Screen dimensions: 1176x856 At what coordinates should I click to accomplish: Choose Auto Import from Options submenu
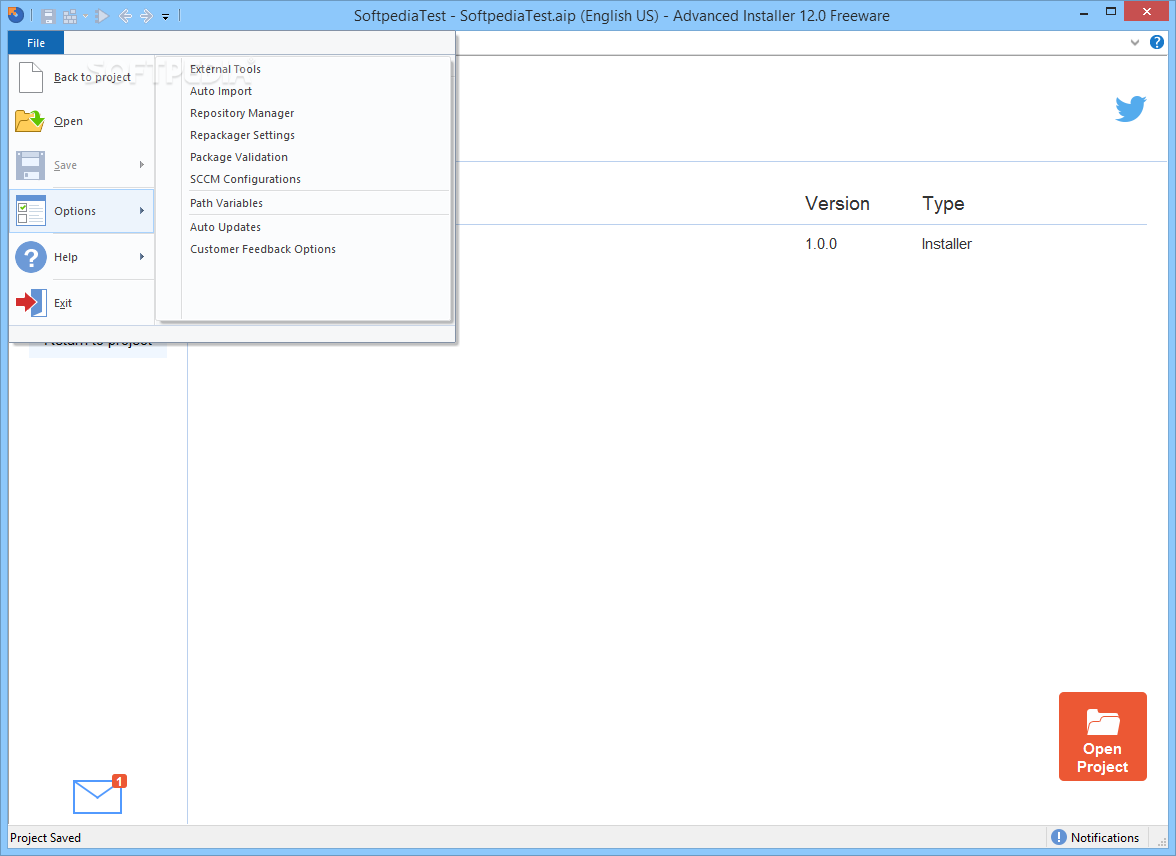coord(220,91)
